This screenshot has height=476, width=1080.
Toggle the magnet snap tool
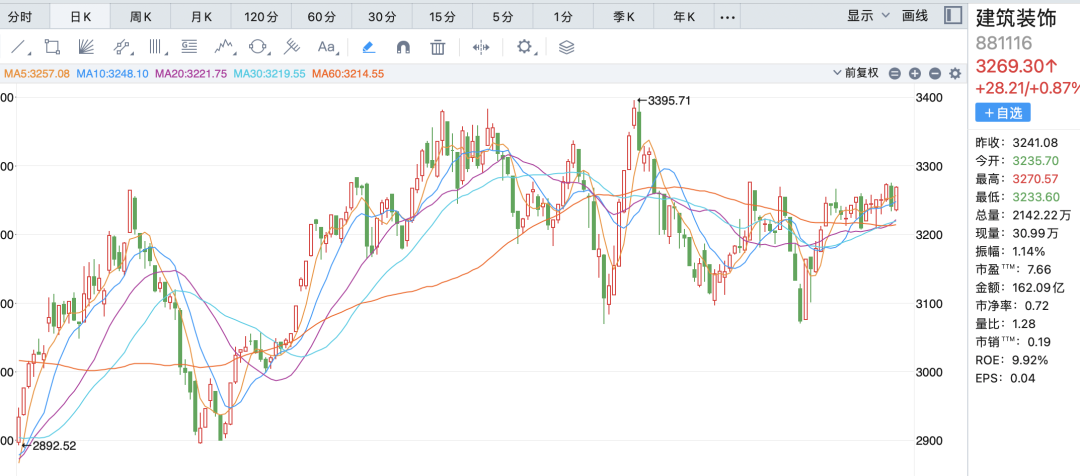403,47
